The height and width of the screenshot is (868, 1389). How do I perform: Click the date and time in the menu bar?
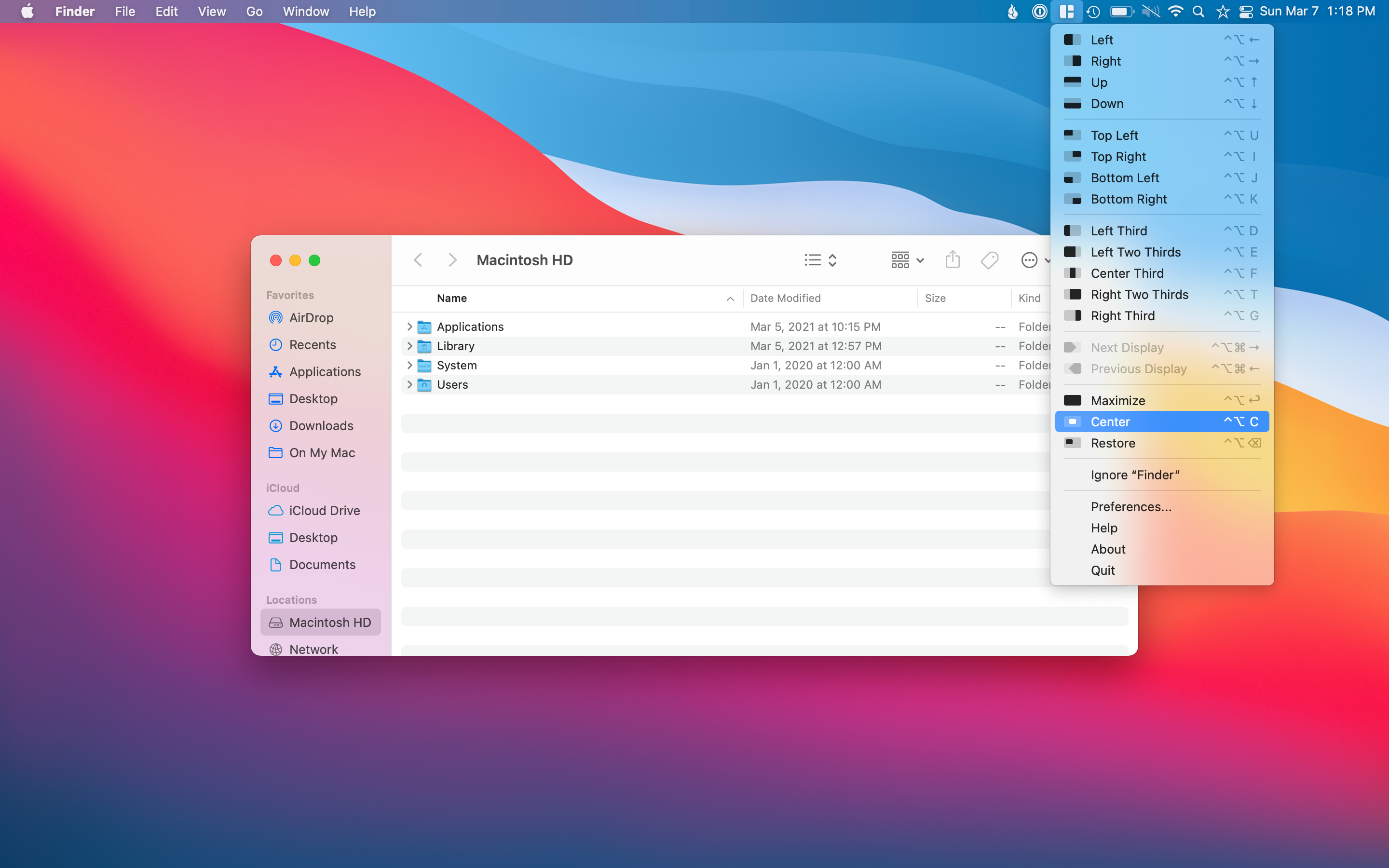[x=1317, y=12]
